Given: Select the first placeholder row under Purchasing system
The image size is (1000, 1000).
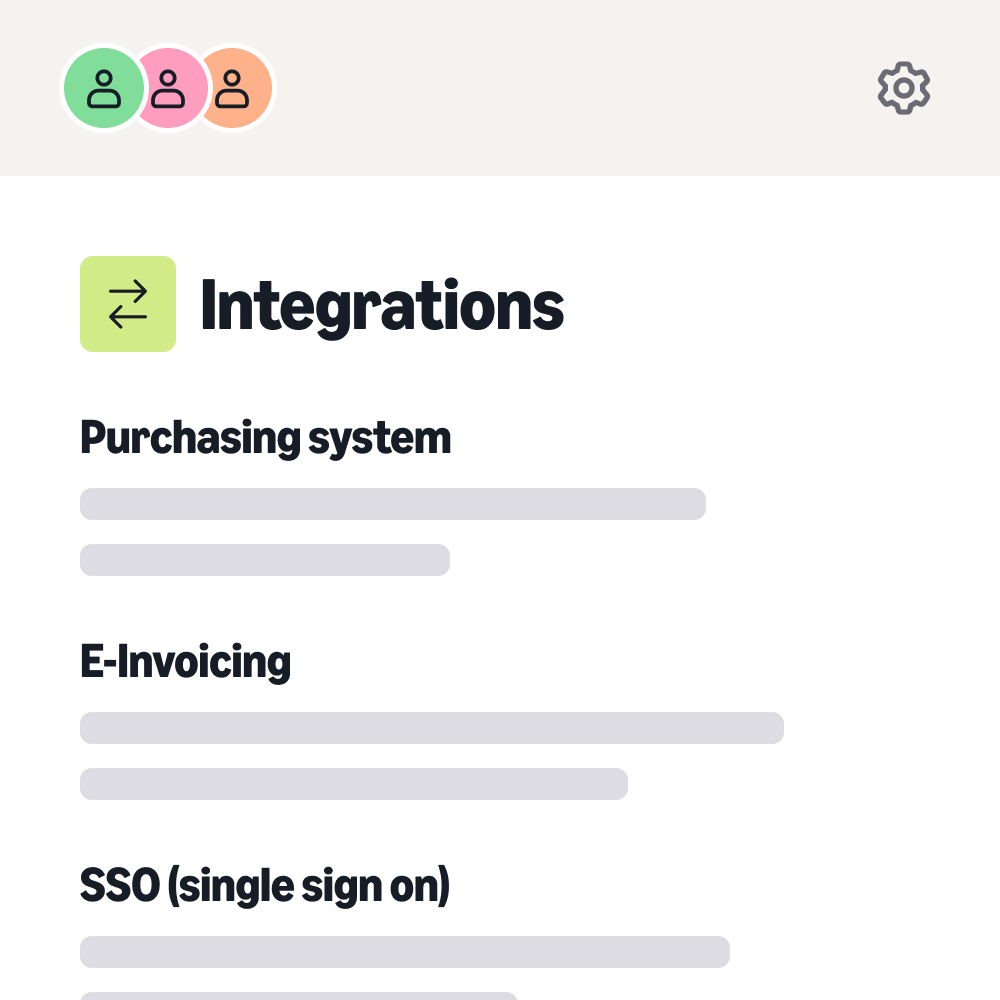Looking at the screenshot, I should click(392, 503).
